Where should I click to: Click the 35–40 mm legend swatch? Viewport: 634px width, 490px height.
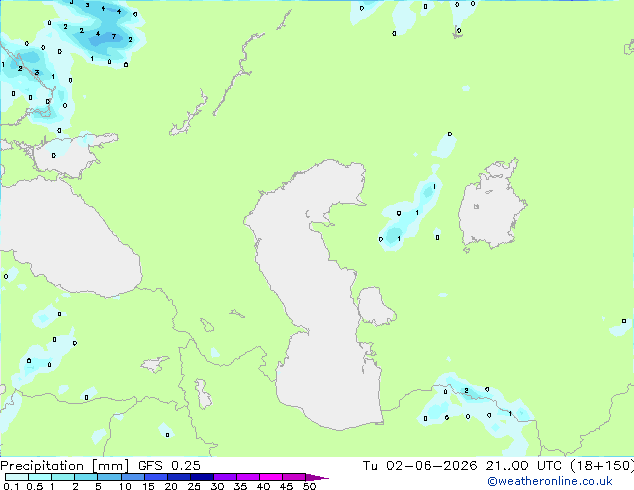click(x=247, y=477)
